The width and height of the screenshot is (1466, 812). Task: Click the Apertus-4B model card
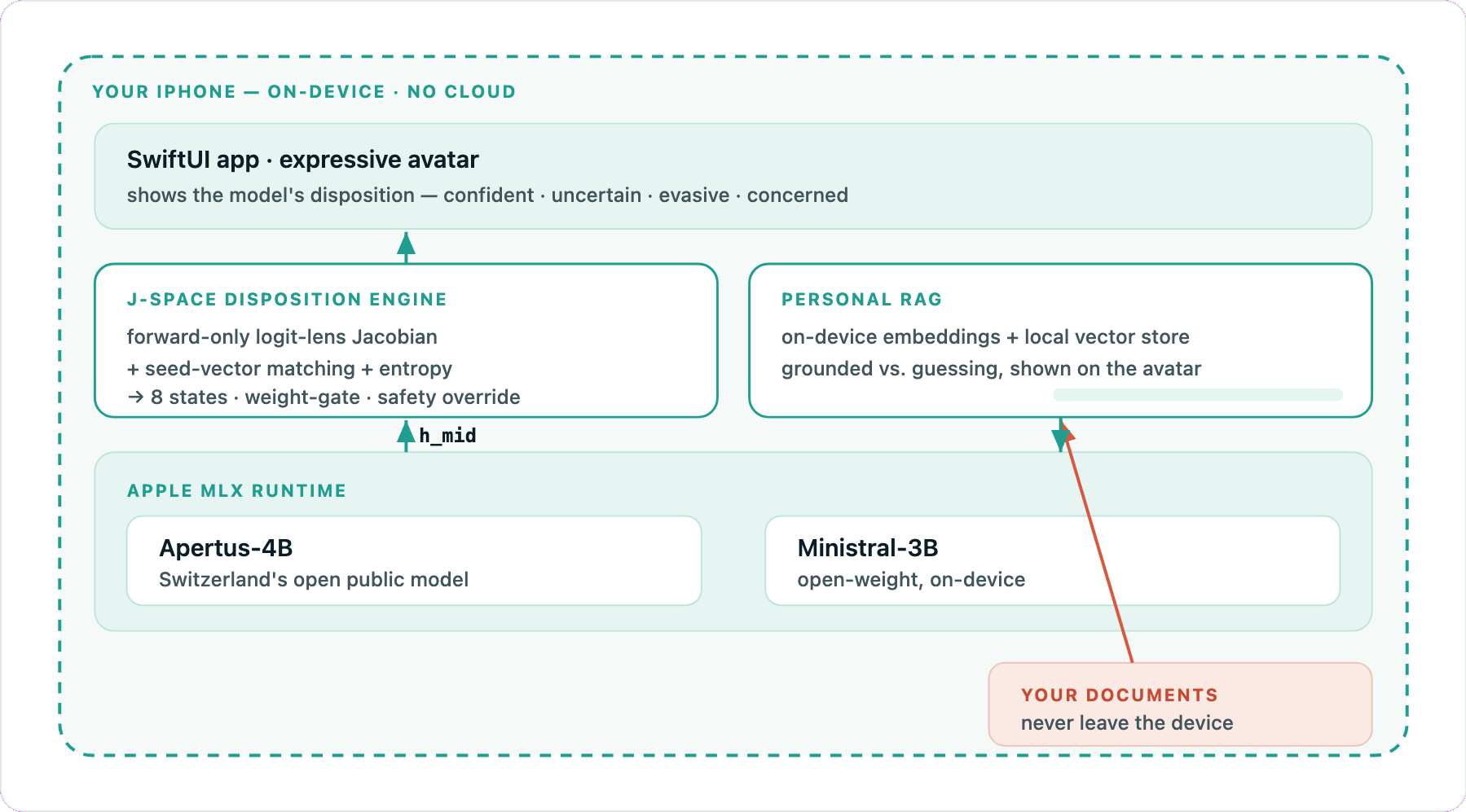tap(414, 560)
